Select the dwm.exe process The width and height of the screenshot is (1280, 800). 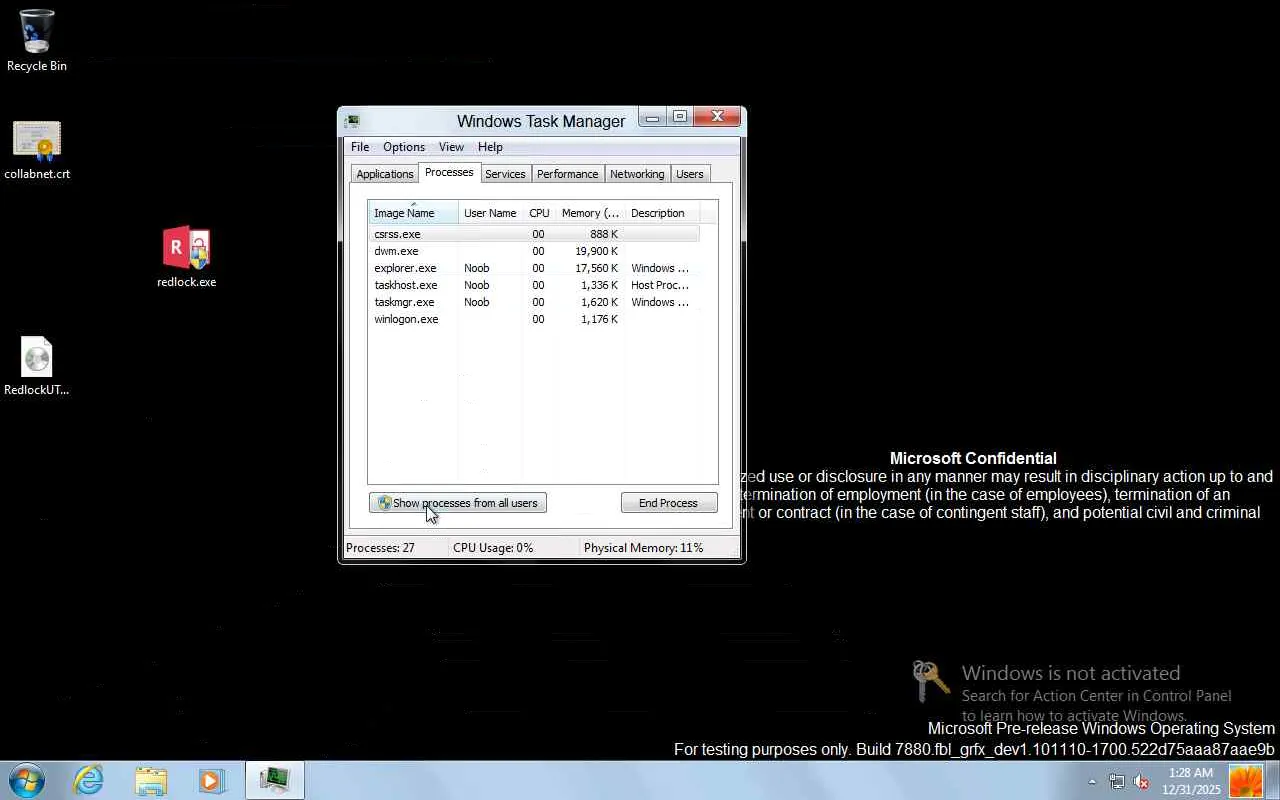534,251
